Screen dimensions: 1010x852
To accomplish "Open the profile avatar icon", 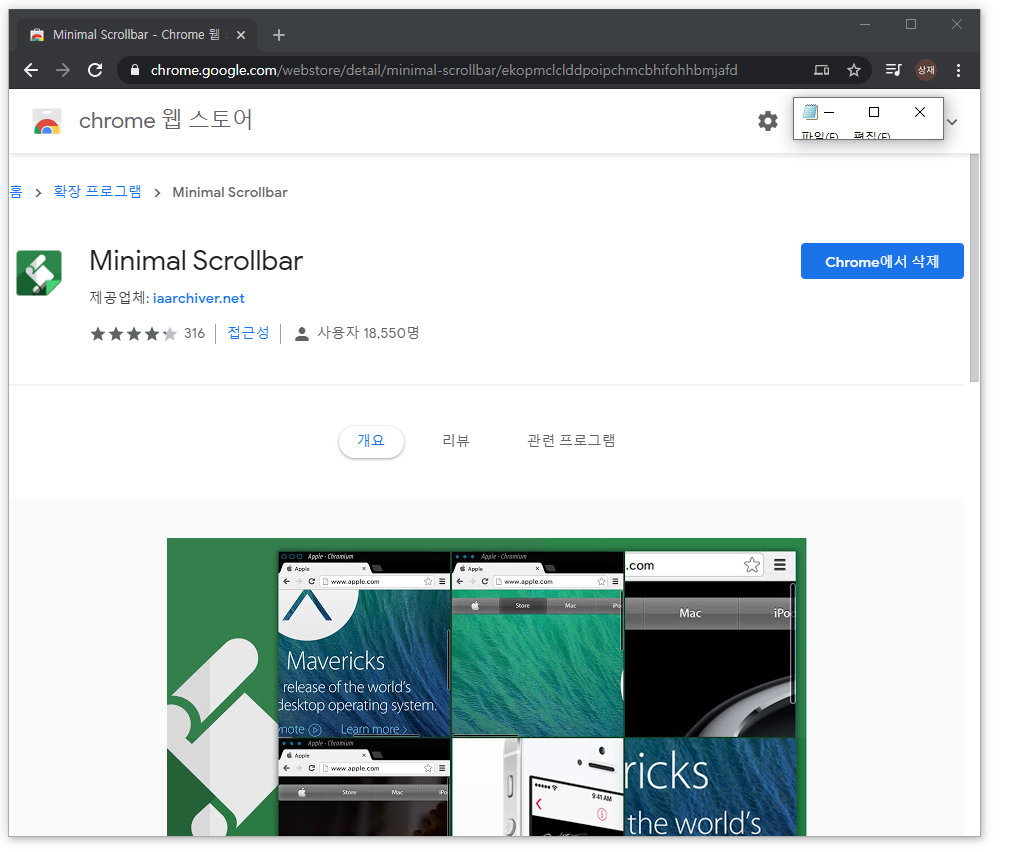I will coord(926,70).
